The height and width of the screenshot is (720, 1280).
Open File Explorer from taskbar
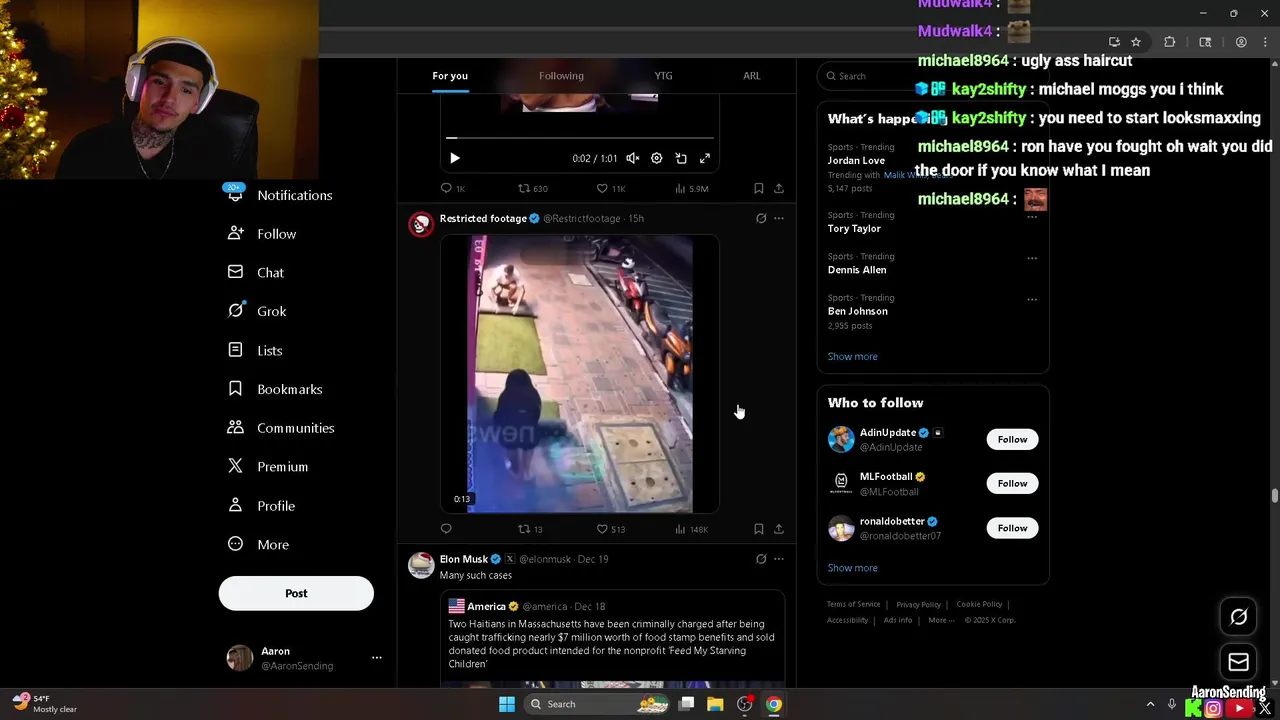click(x=715, y=704)
